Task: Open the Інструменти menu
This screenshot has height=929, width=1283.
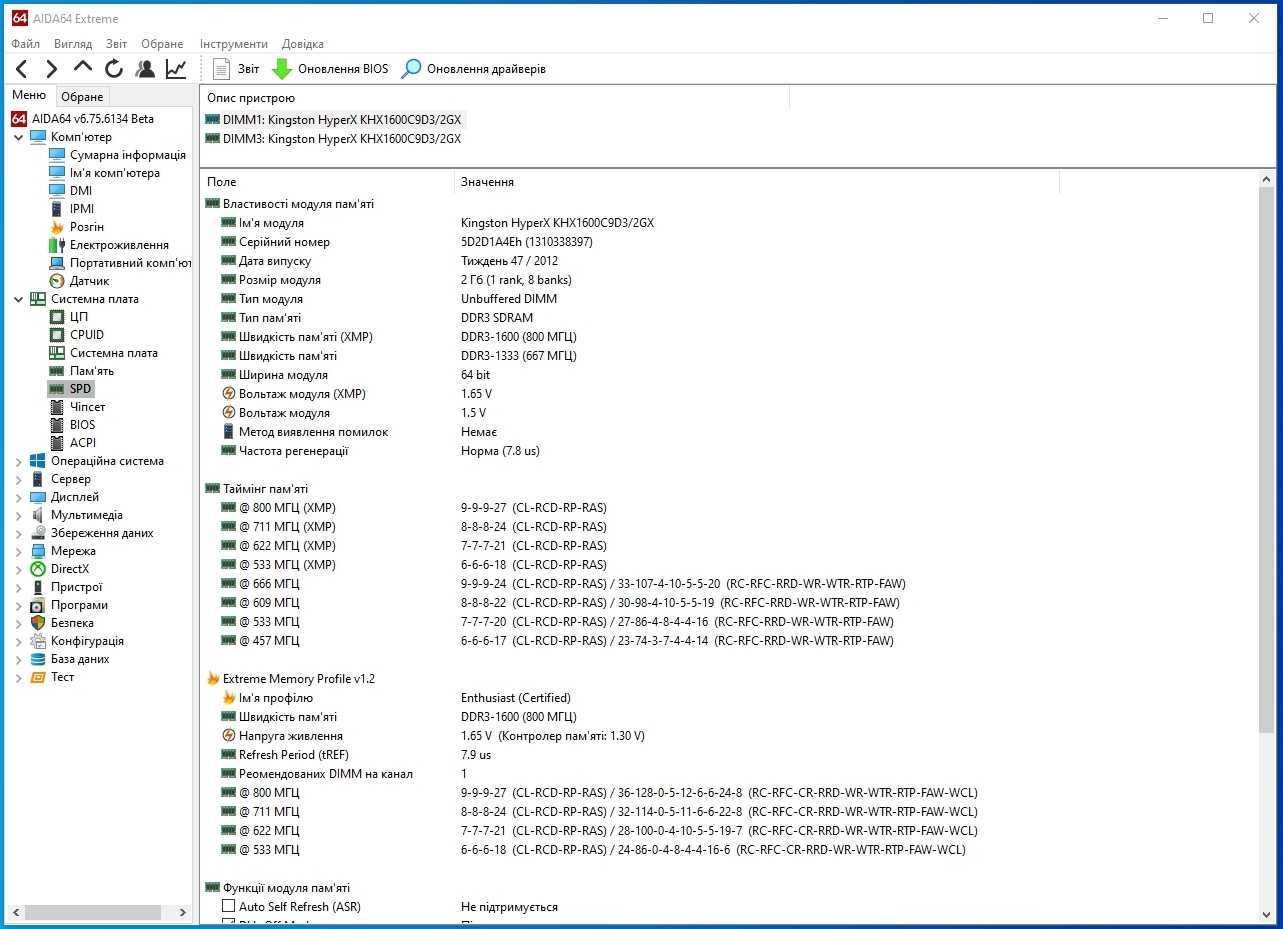Action: click(x=234, y=44)
